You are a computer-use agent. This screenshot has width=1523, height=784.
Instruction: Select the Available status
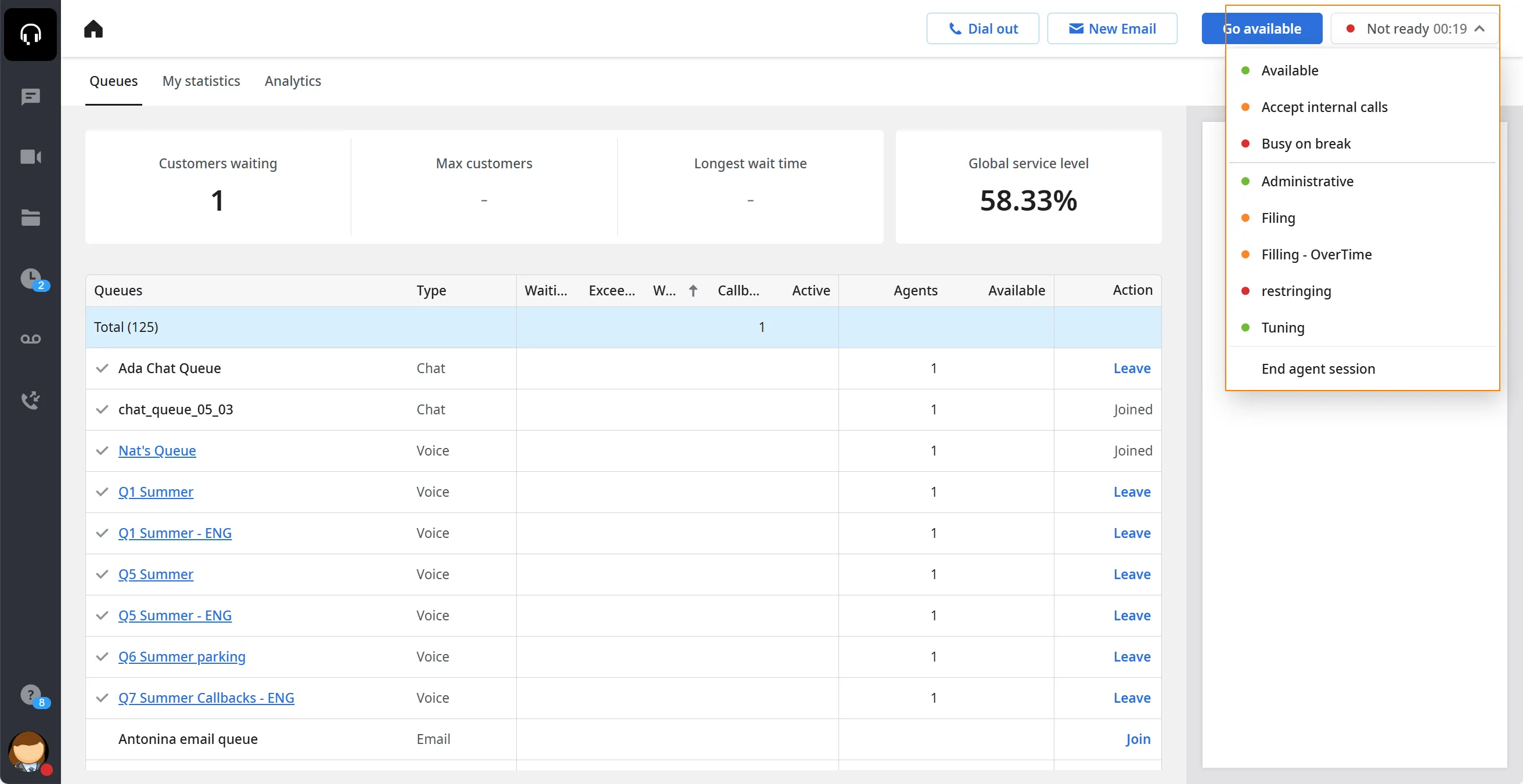pos(1362,70)
